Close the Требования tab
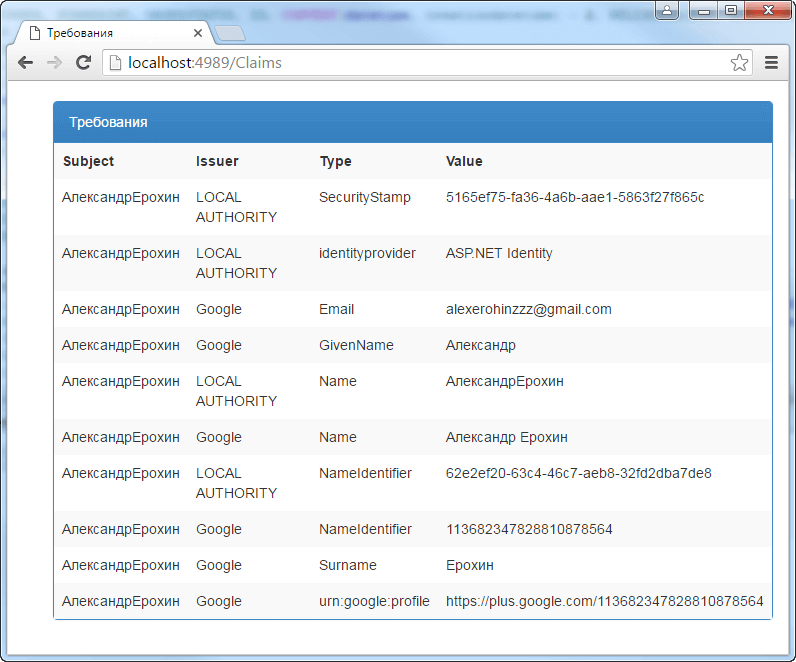The width and height of the screenshot is (796, 662). coord(198,33)
